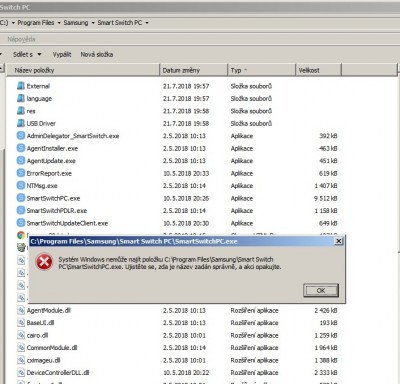400x384 pixels.
Task: Select file name USB Driver
Action: coord(41,123)
